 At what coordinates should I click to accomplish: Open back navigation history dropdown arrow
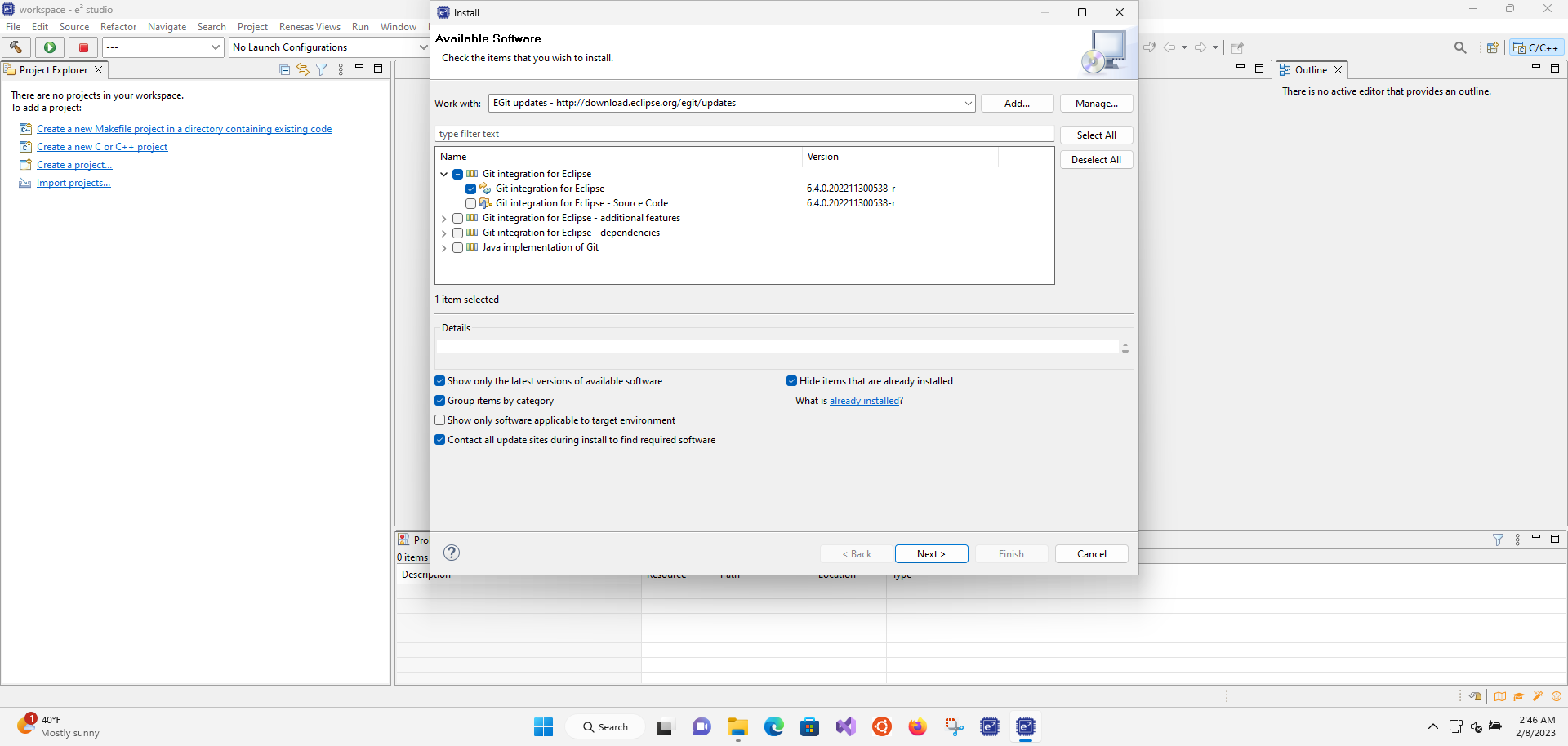coord(1184,47)
